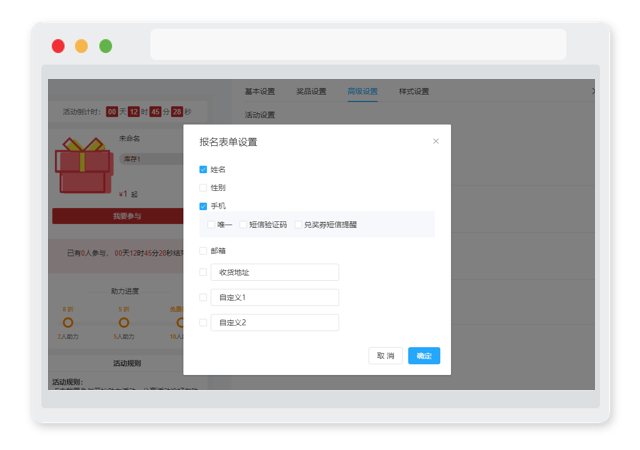Click the browser address bar

pyautogui.click(x=358, y=45)
